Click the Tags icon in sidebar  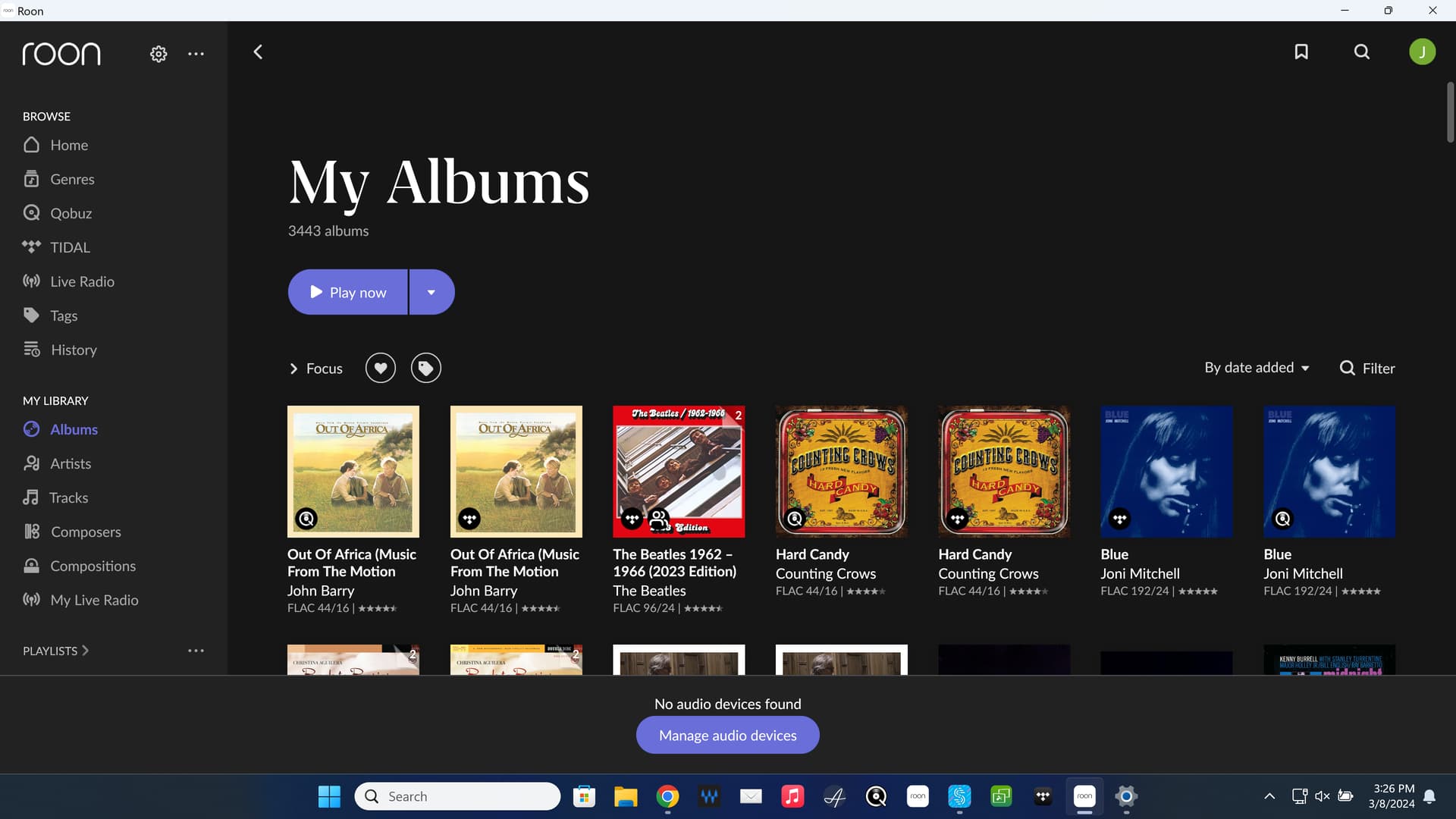coord(31,315)
